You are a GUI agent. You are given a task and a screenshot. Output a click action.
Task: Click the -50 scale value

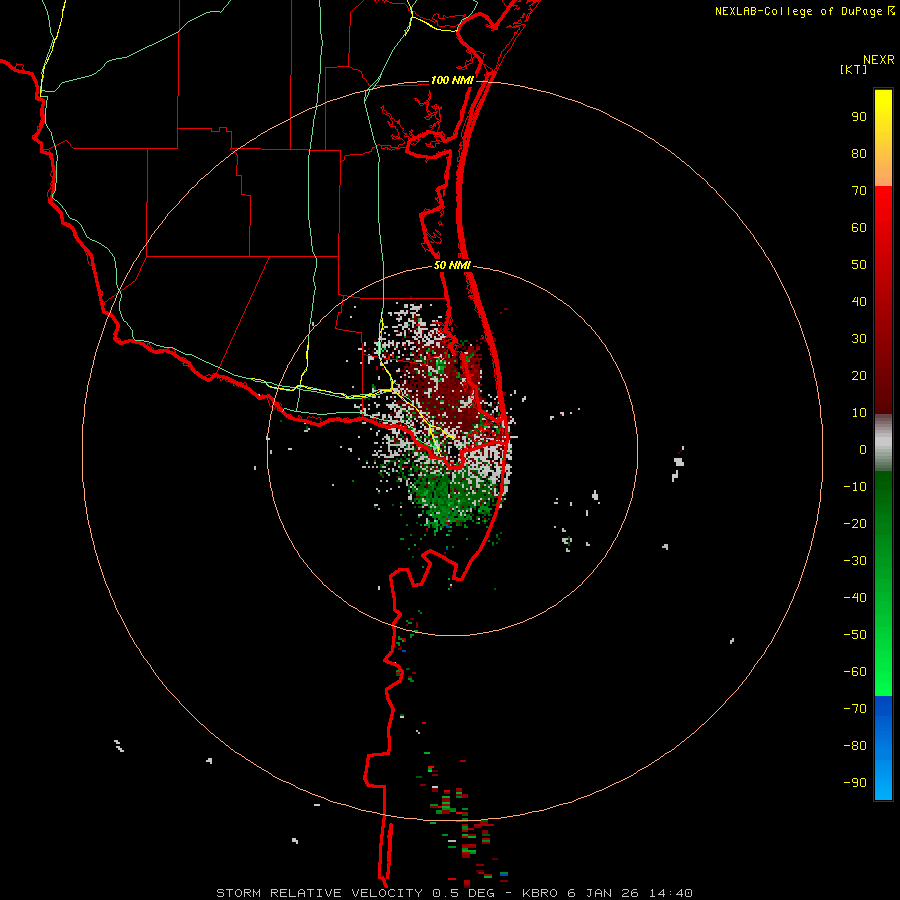pyautogui.click(x=855, y=635)
